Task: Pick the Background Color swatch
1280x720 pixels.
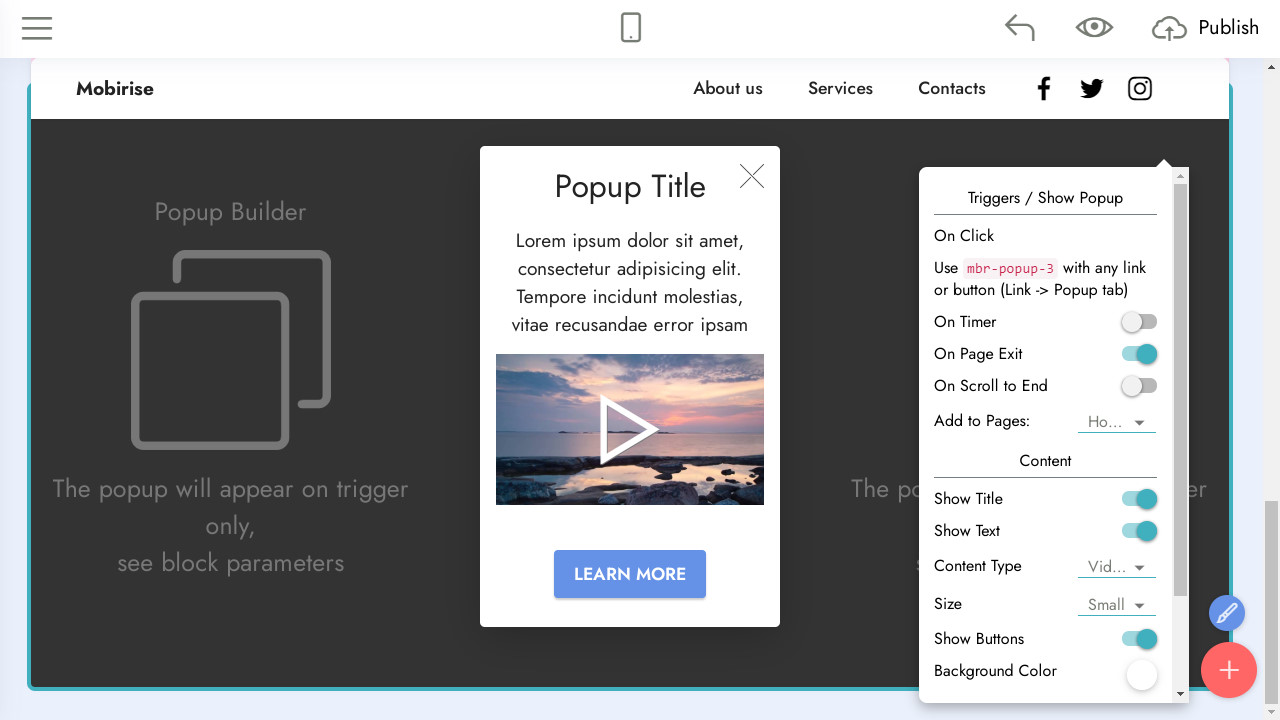Action: tap(1141, 675)
